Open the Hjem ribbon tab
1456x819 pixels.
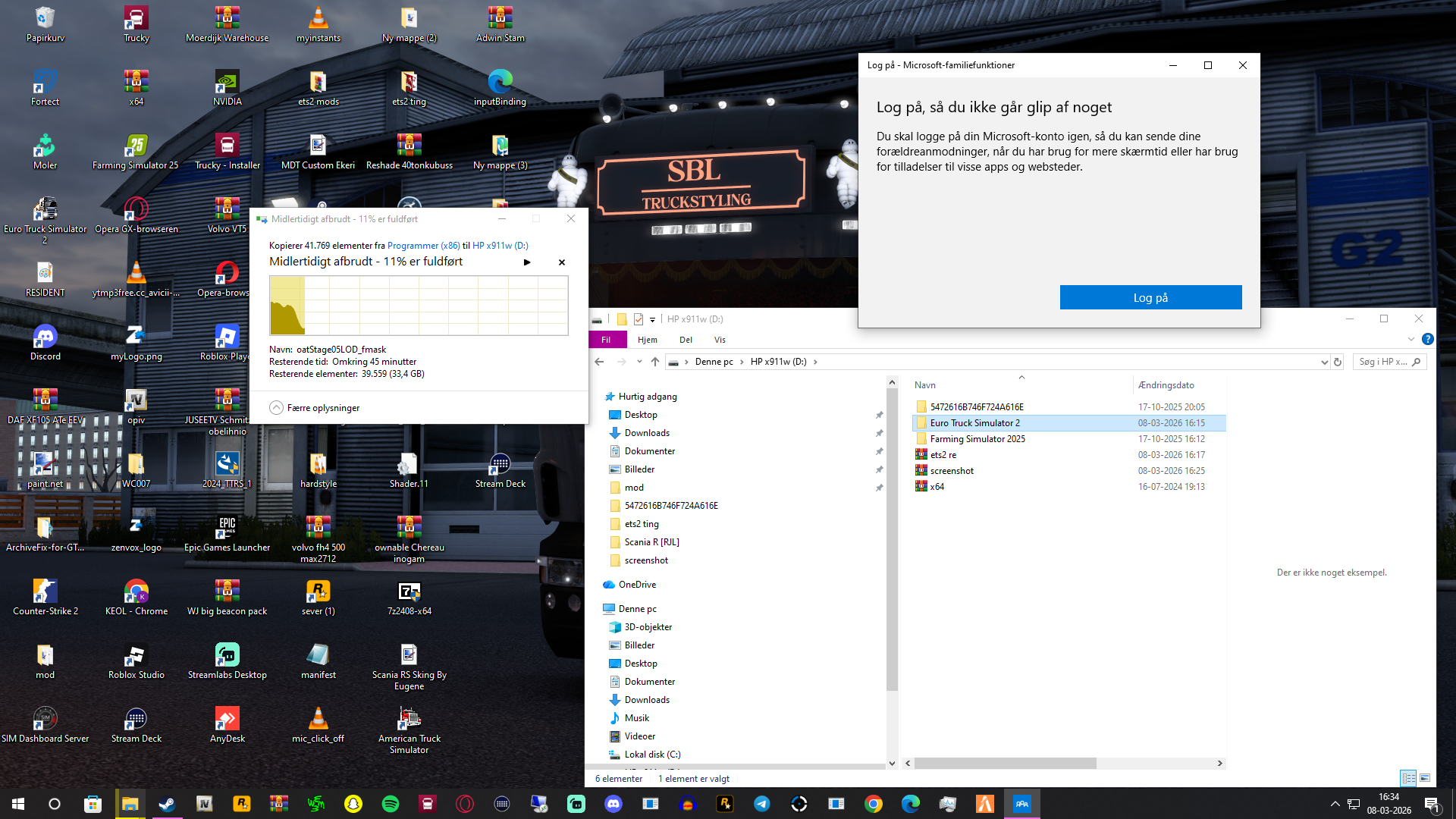[x=647, y=340]
